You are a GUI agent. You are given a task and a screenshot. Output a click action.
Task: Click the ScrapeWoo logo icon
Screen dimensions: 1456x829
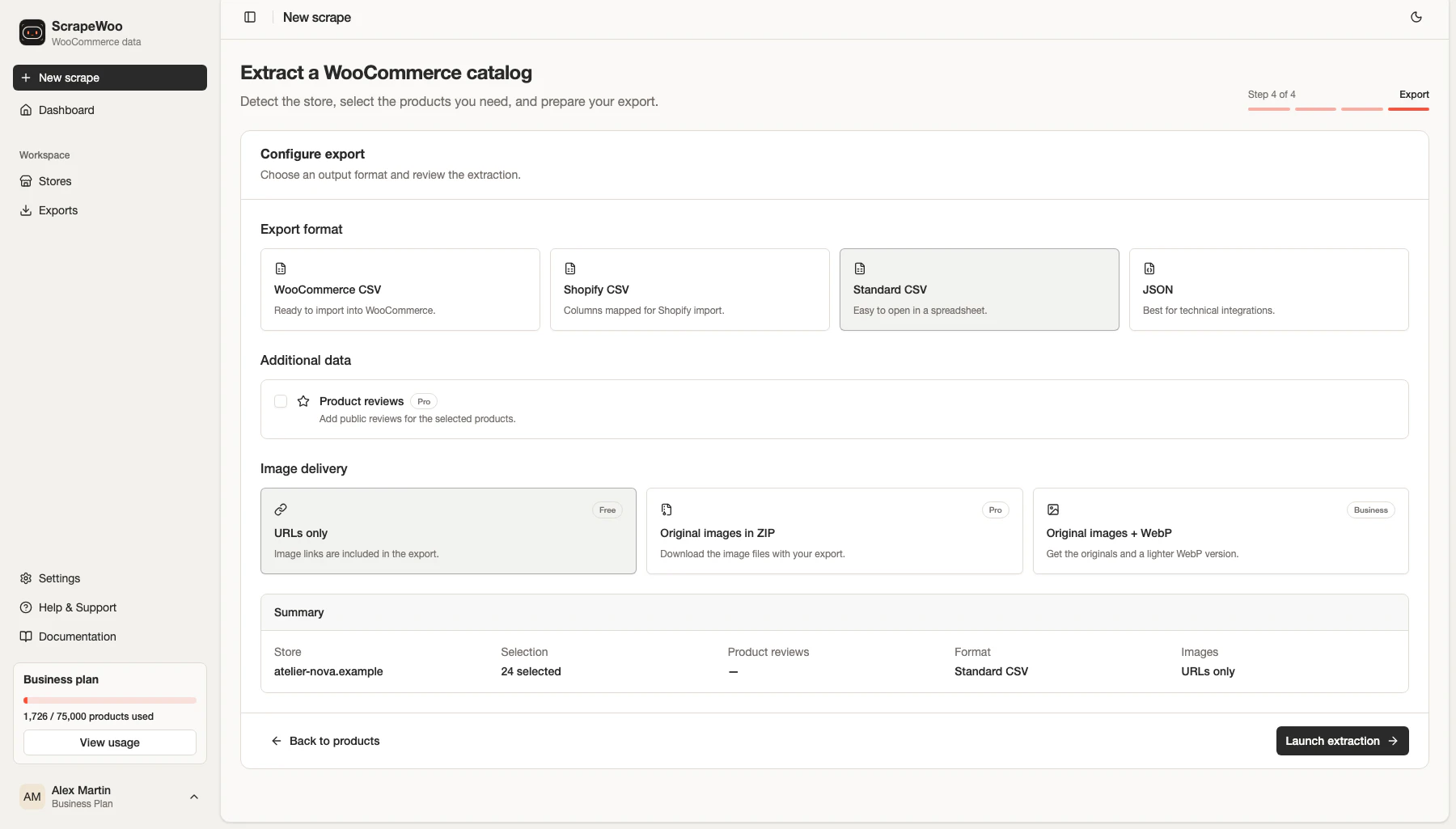tap(32, 32)
